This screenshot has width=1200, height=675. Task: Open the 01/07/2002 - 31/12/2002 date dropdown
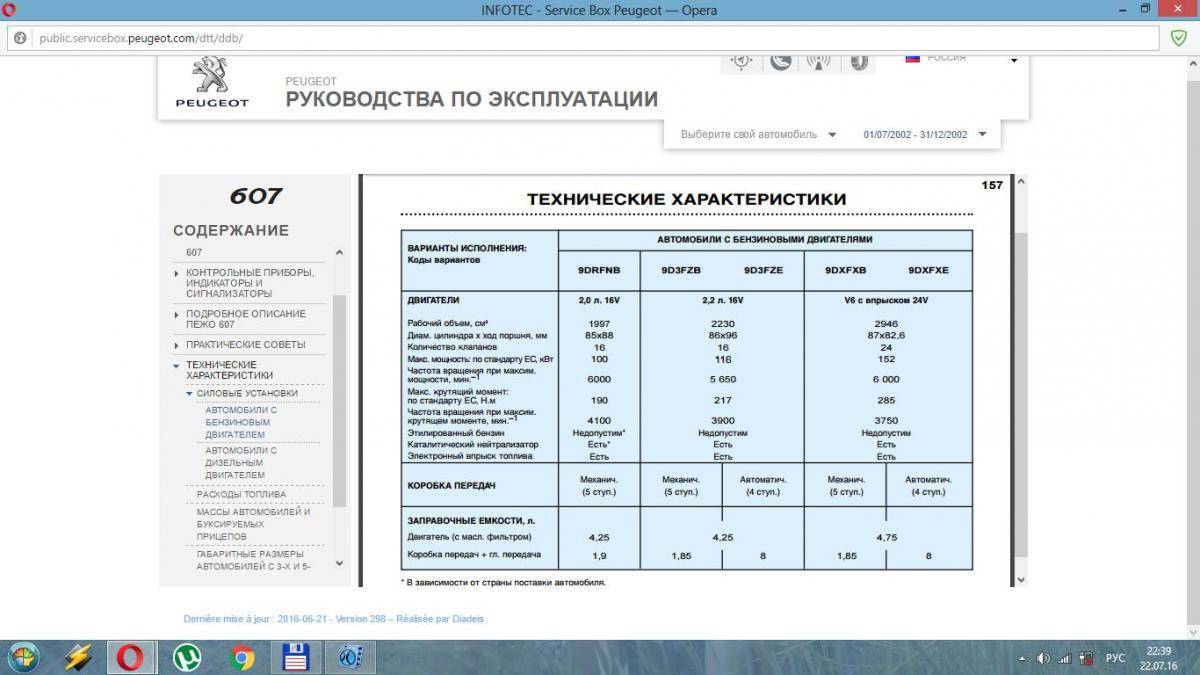click(924, 134)
